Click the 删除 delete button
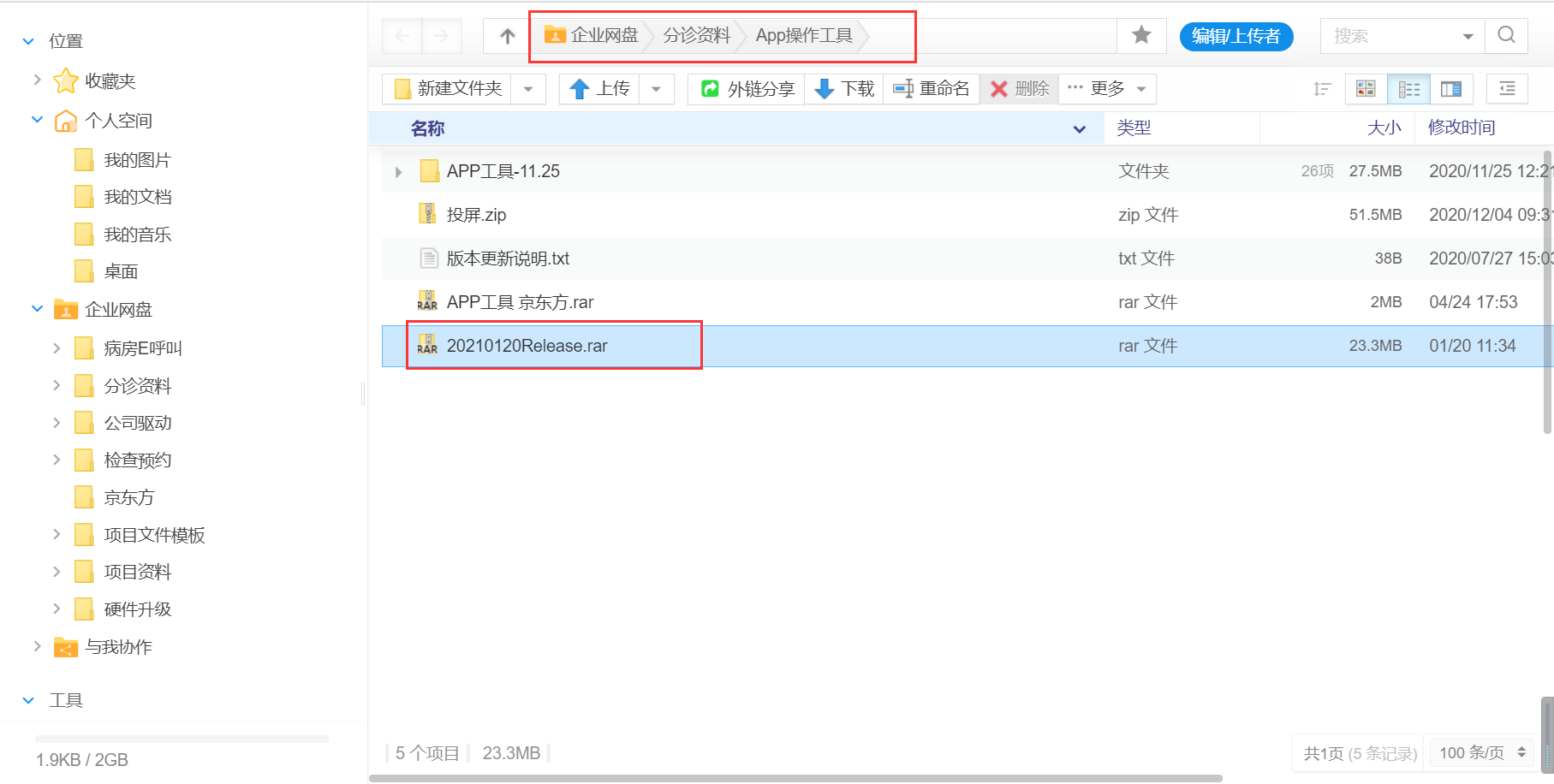Screen dimensions: 1554x784 tap(1019, 89)
